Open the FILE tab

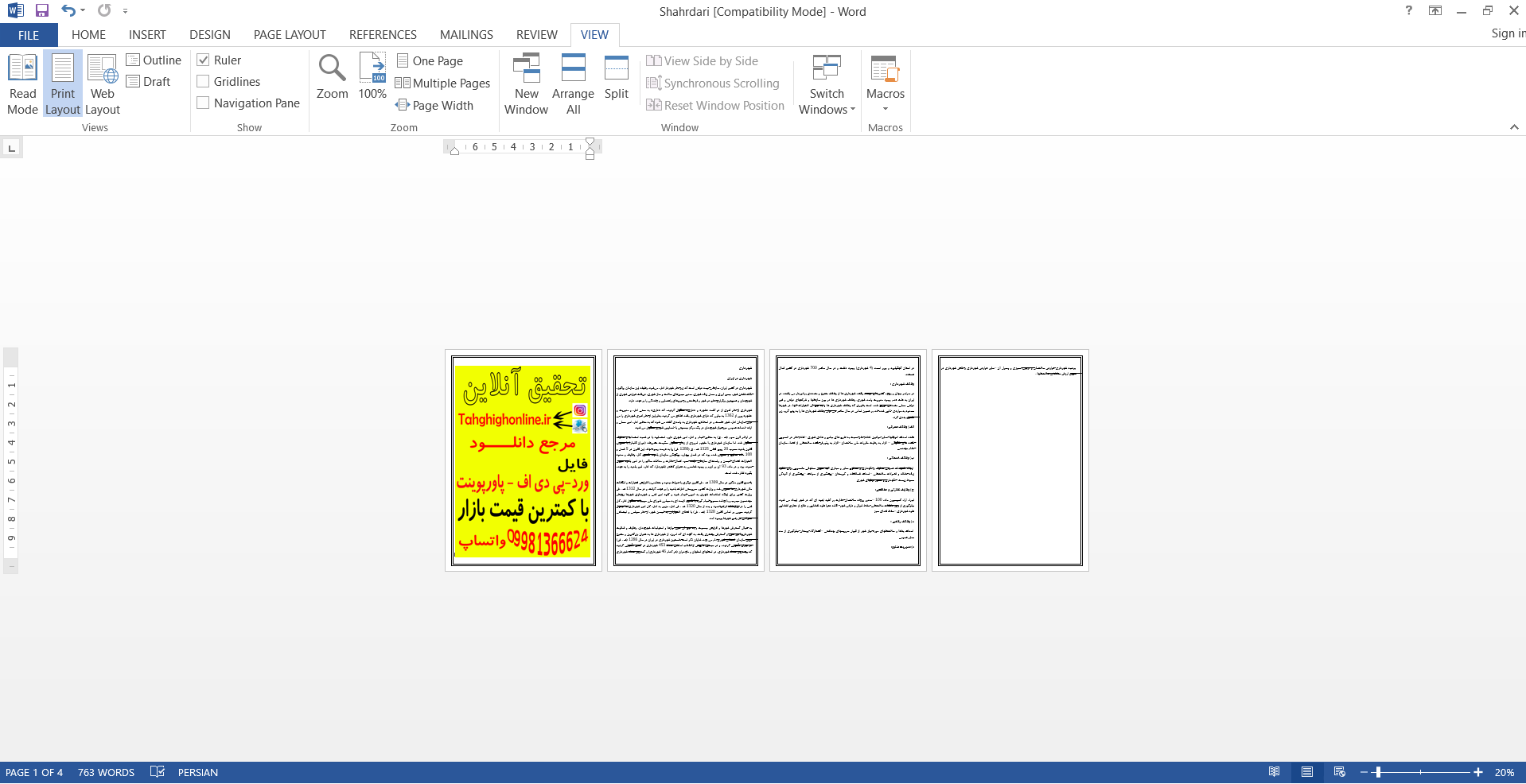[29, 35]
